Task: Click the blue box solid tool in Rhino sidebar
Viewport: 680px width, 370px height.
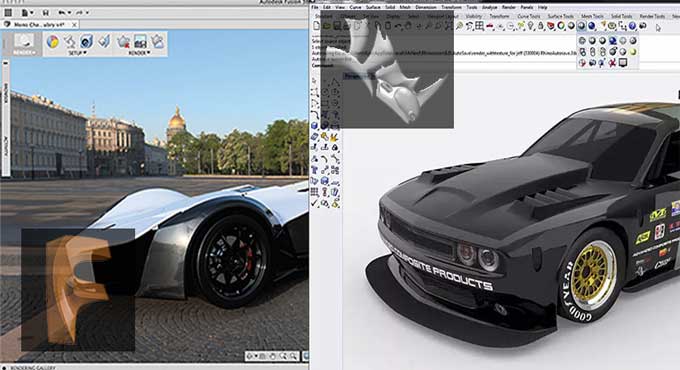Action: coord(314,126)
